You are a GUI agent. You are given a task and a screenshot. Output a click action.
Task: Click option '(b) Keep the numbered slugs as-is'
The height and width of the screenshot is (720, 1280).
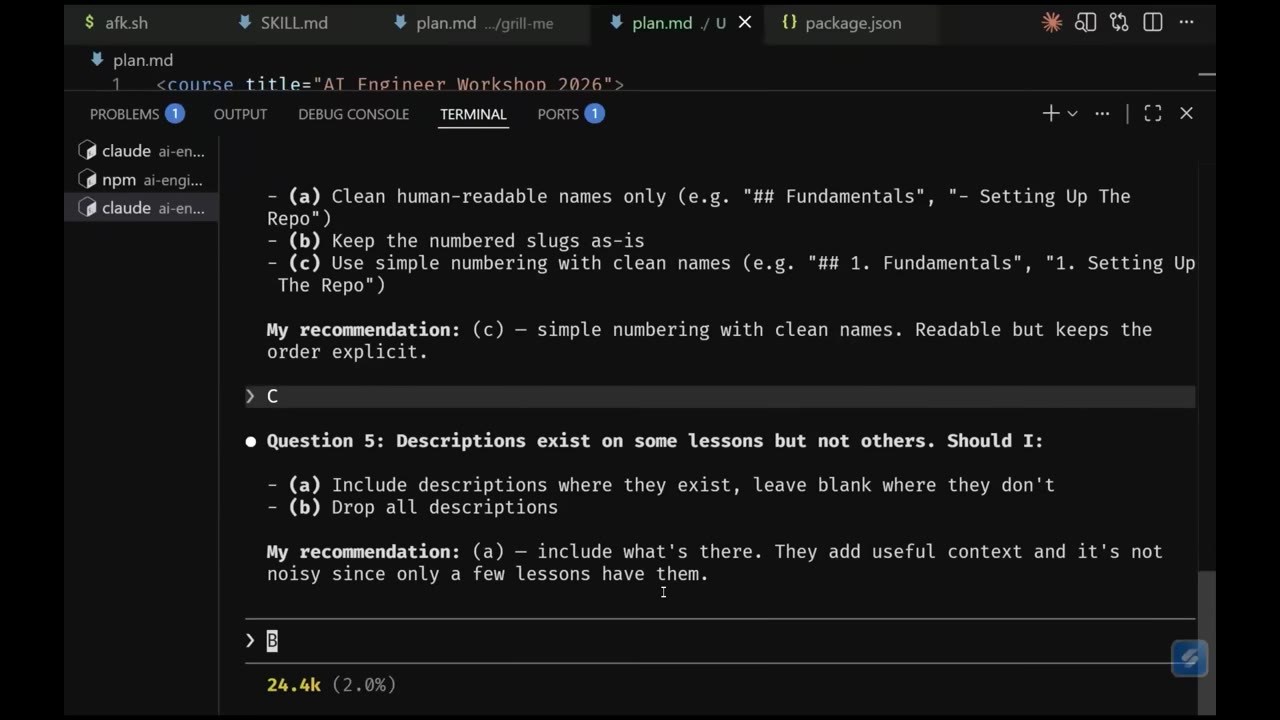click(x=455, y=241)
